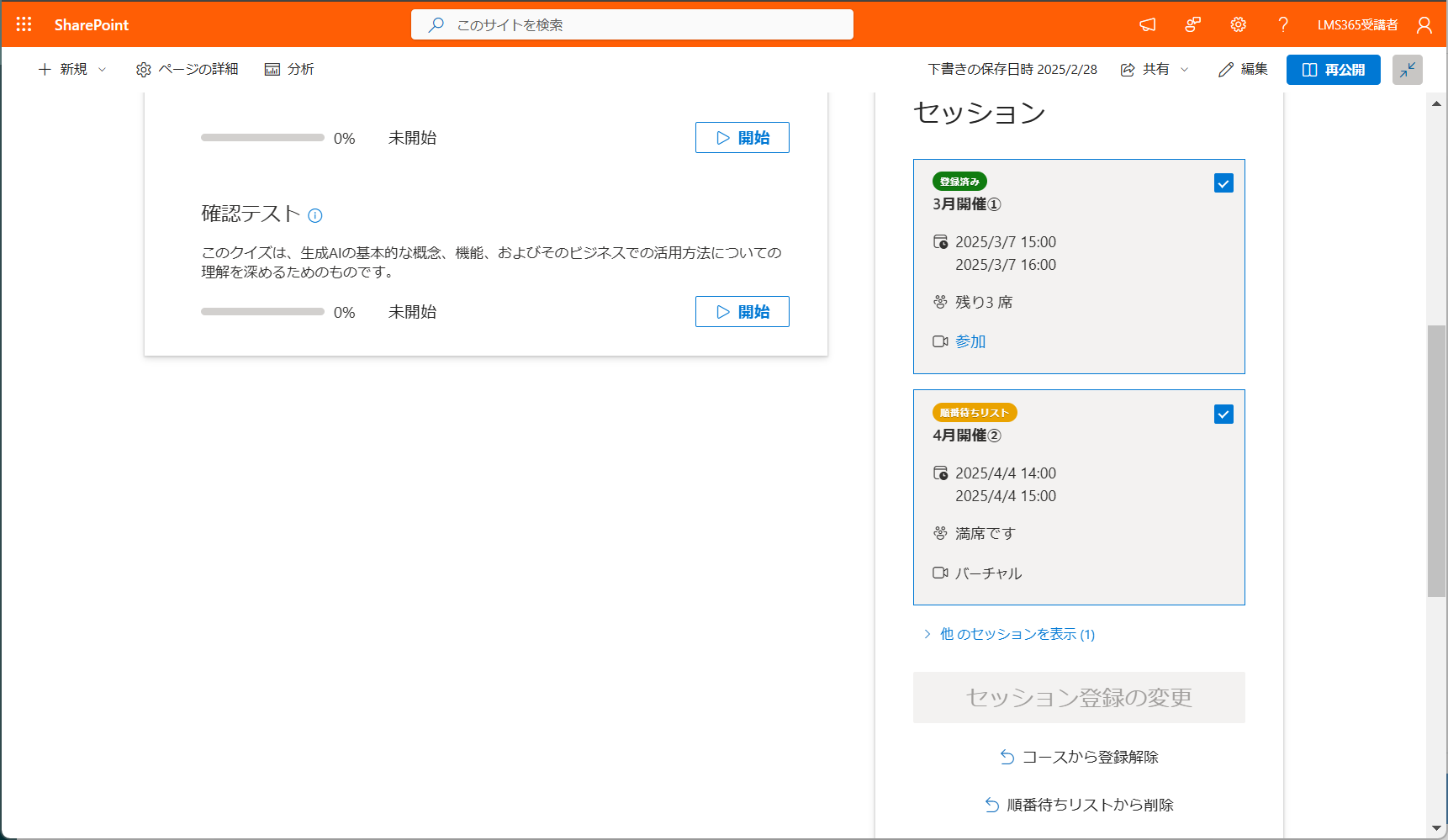Open ページの詳細 in command bar
The width and height of the screenshot is (1448, 840).
188,70
